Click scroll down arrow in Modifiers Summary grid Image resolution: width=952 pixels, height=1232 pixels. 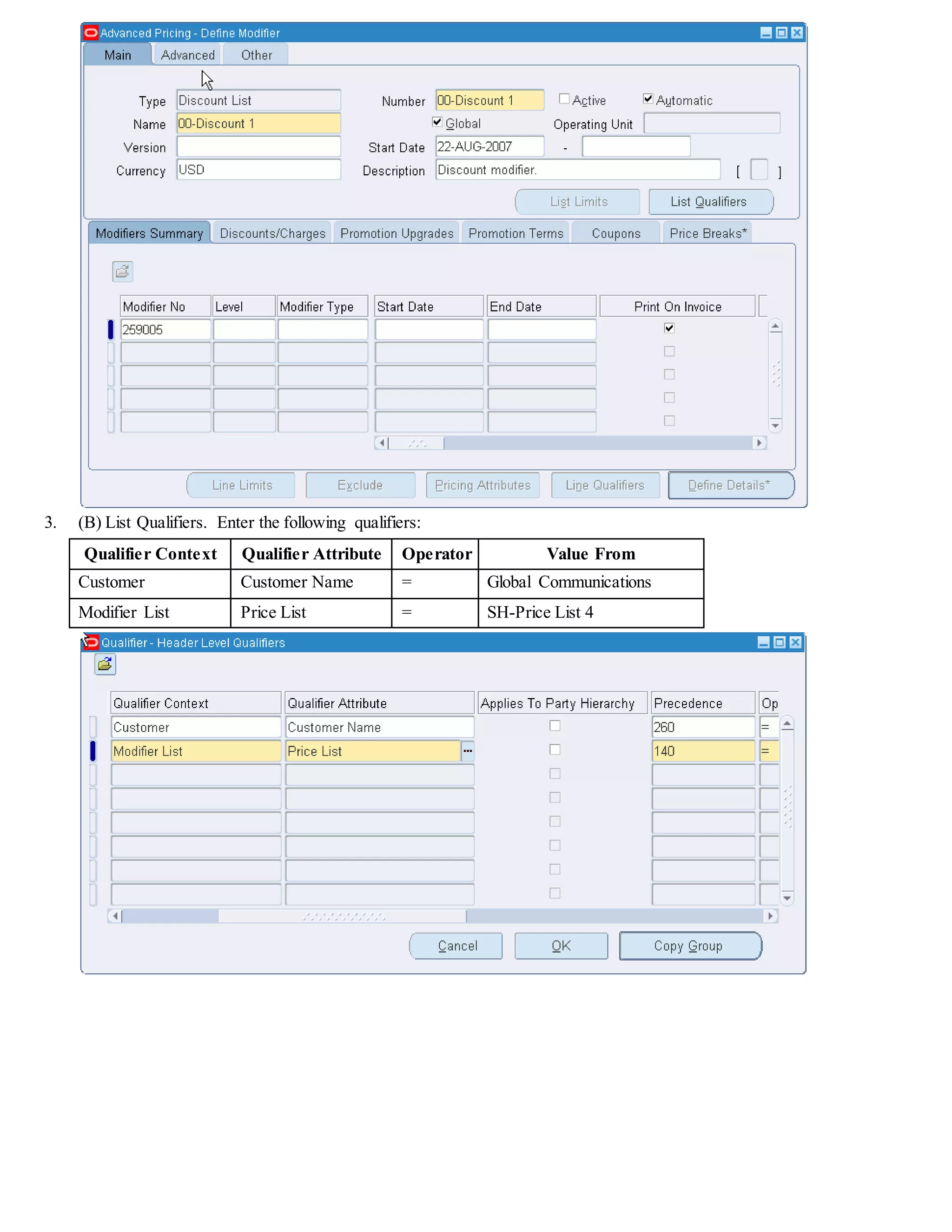pyautogui.click(x=775, y=426)
